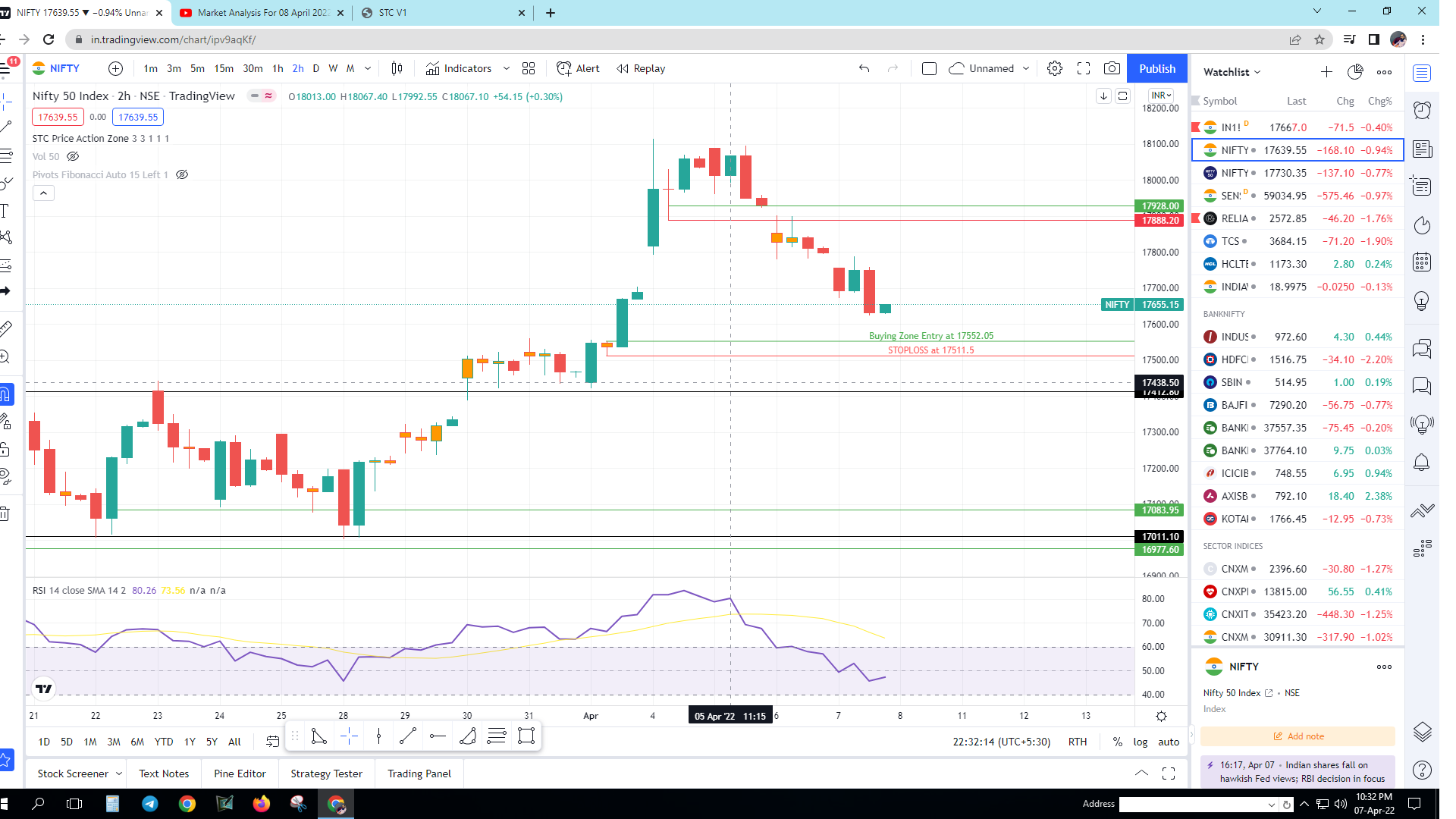Image resolution: width=1456 pixels, height=819 pixels.
Task: Toggle log scale on price axis
Action: [x=1140, y=742]
